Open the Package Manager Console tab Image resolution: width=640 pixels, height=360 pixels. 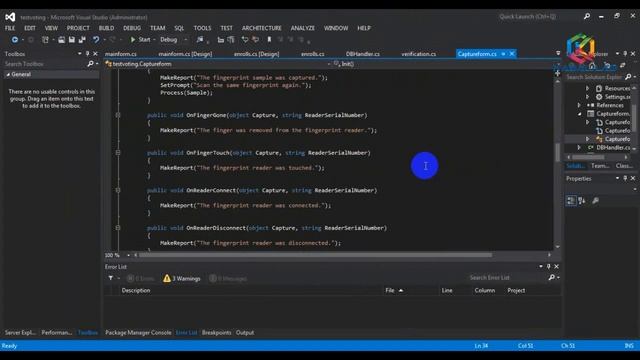tap(138, 333)
